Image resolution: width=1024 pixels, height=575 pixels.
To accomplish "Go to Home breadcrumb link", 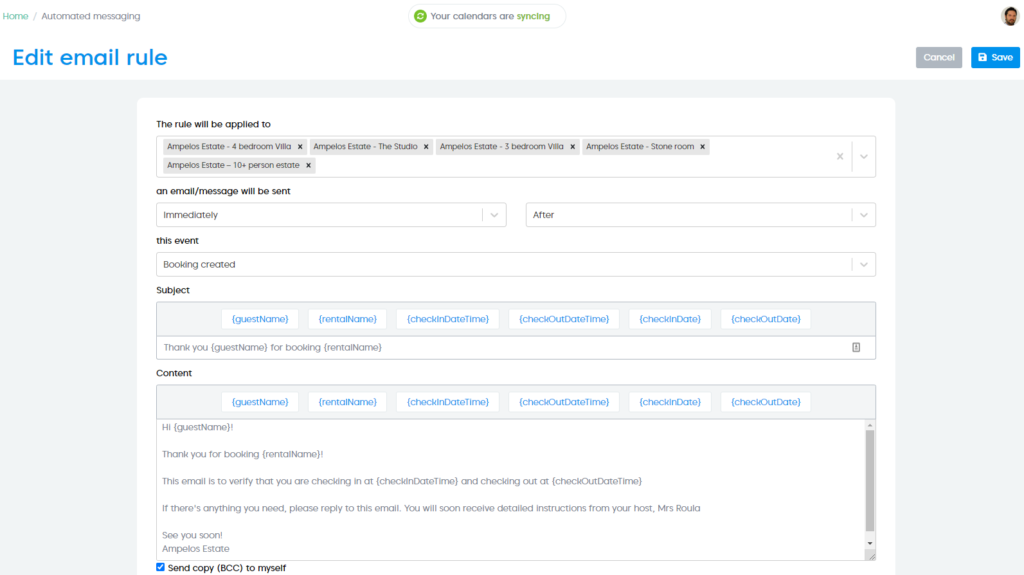I will point(15,16).
